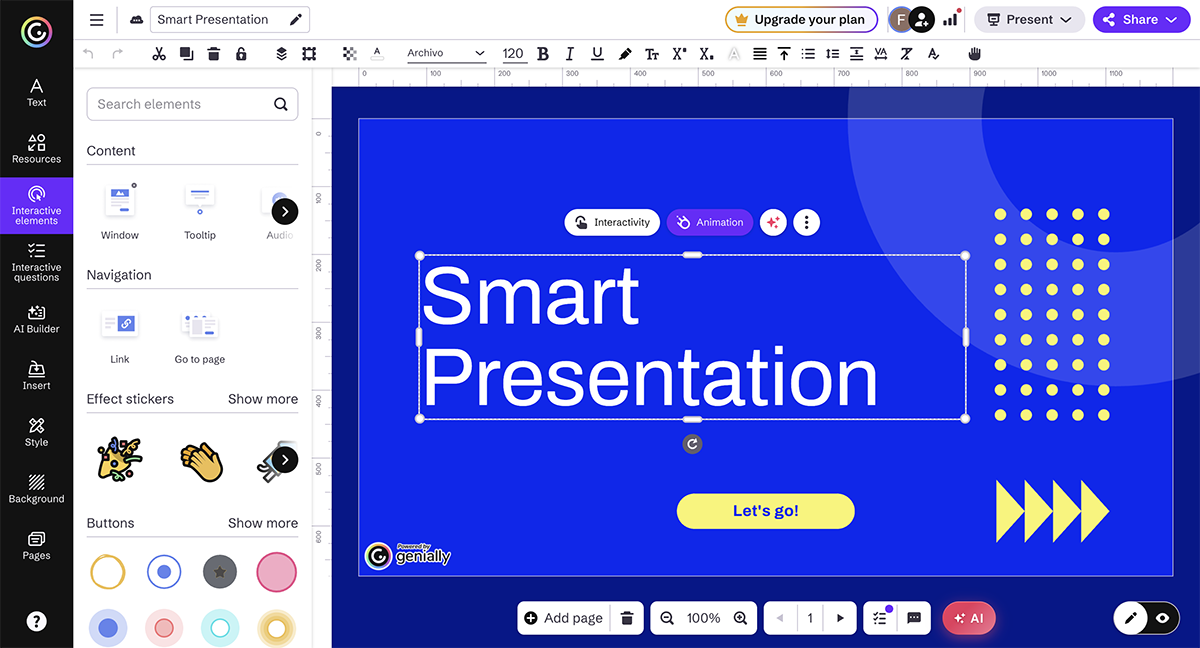Open the text highlight marker tool
Image resolution: width=1200 pixels, height=648 pixels.
625,54
